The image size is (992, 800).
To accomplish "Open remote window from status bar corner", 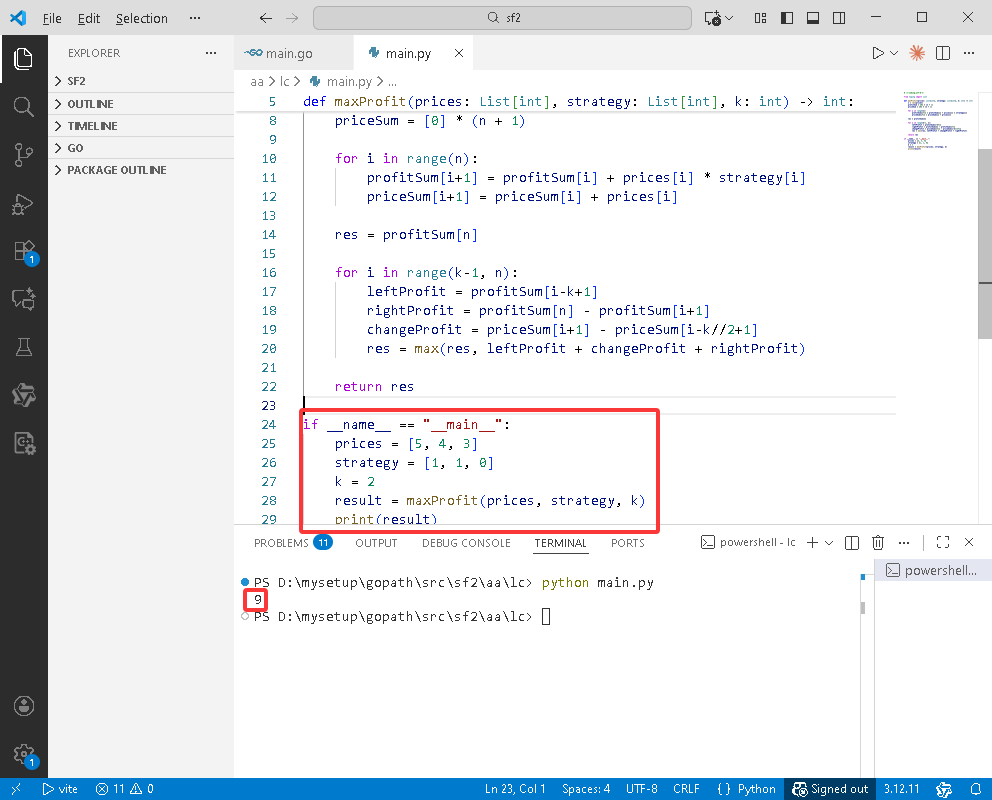I will (16, 789).
